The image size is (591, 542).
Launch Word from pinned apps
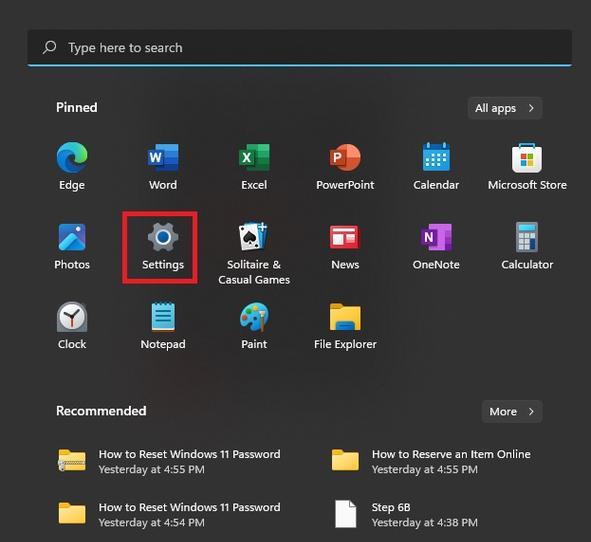click(163, 166)
